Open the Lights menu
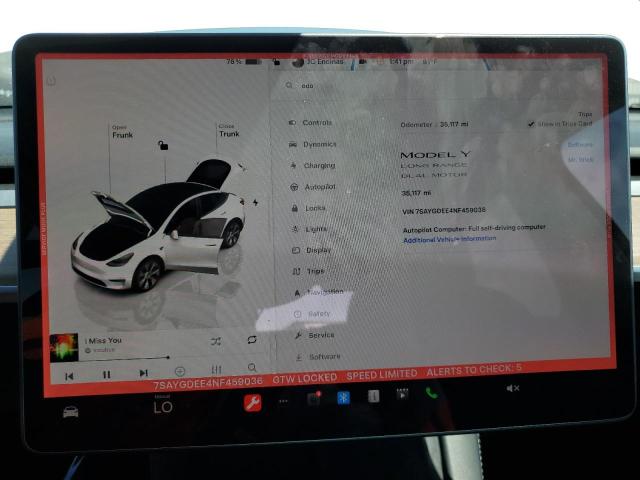640x480 pixels. 309,229
